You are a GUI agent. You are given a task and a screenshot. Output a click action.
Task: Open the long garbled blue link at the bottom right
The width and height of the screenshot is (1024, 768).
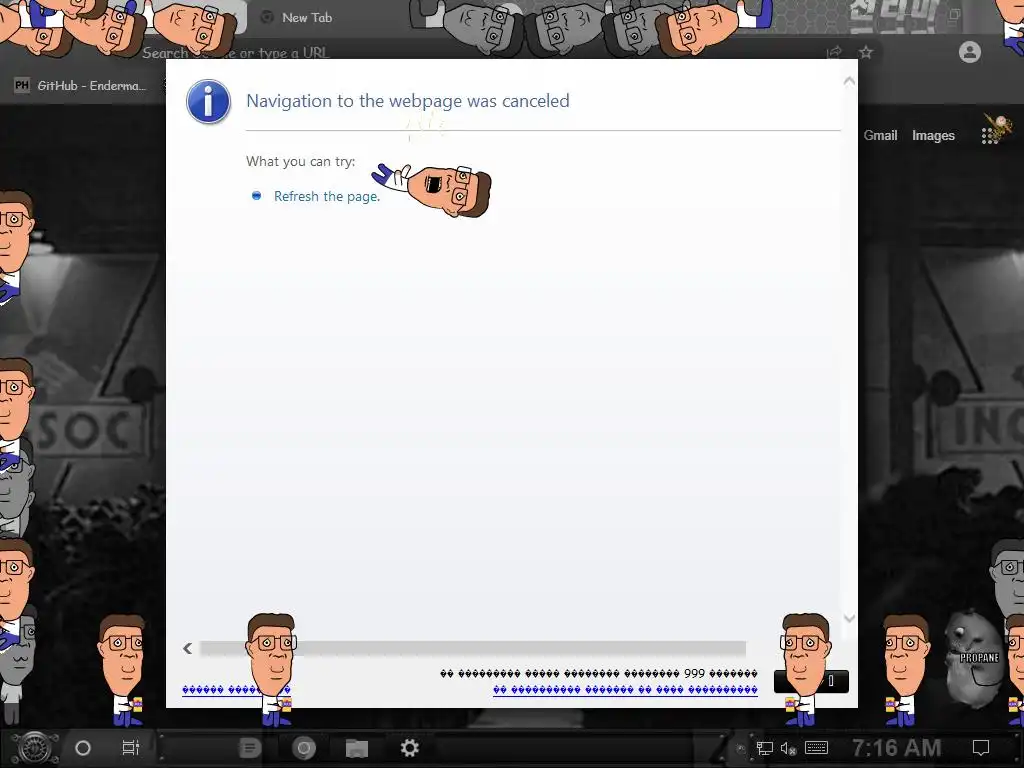(x=625, y=690)
